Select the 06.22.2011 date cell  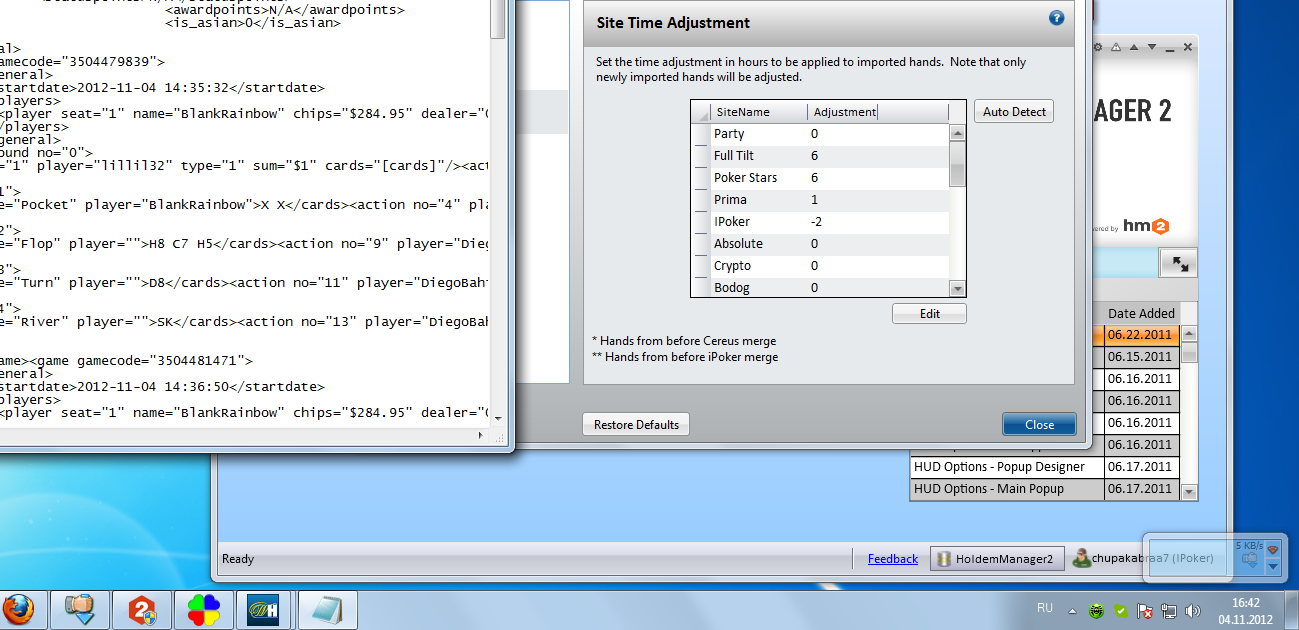(x=1142, y=335)
